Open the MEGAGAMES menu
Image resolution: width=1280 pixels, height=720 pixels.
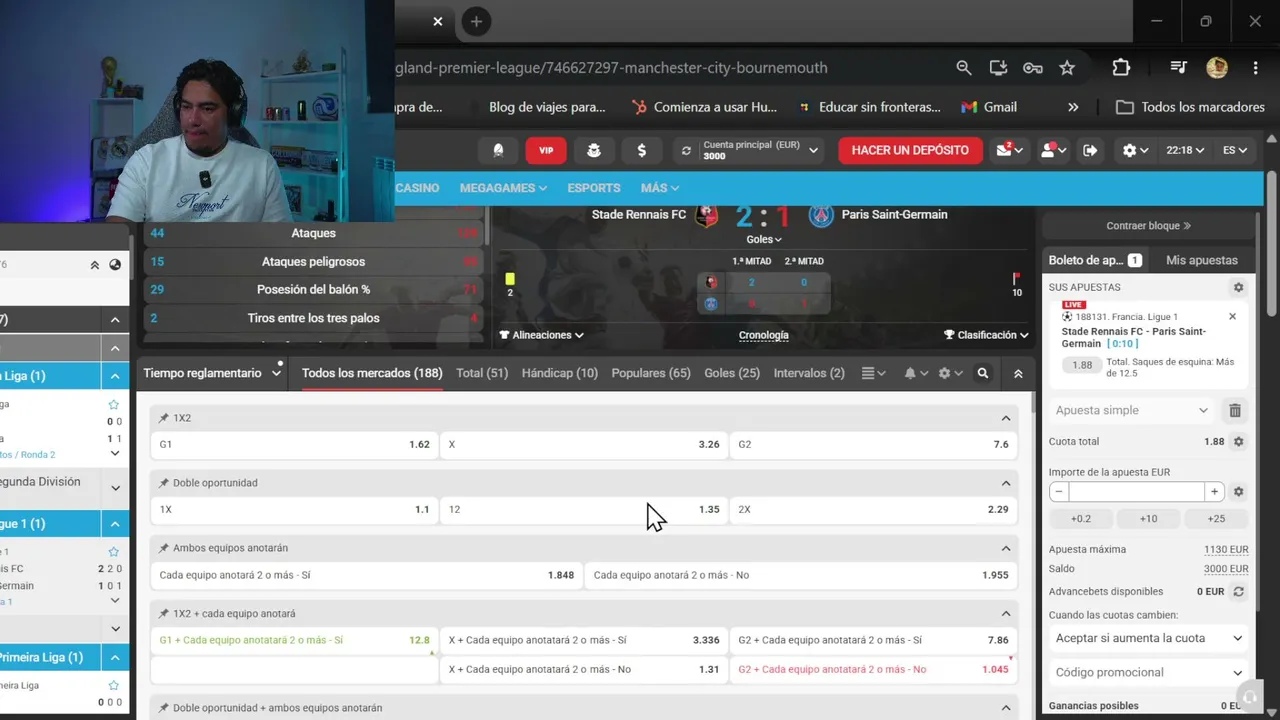coord(503,188)
